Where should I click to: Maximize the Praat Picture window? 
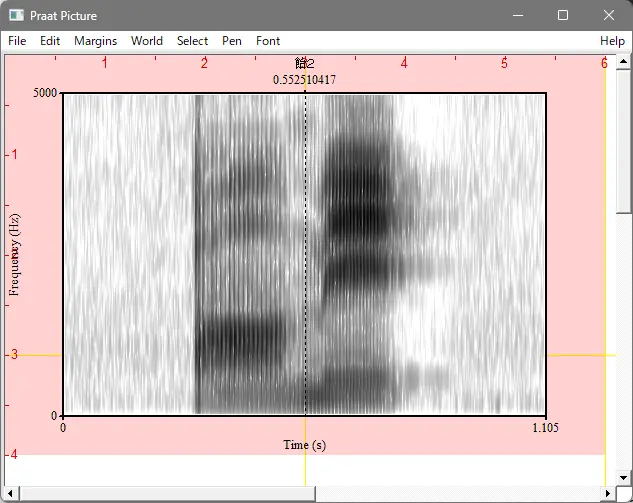pyautogui.click(x=563, y=16)
